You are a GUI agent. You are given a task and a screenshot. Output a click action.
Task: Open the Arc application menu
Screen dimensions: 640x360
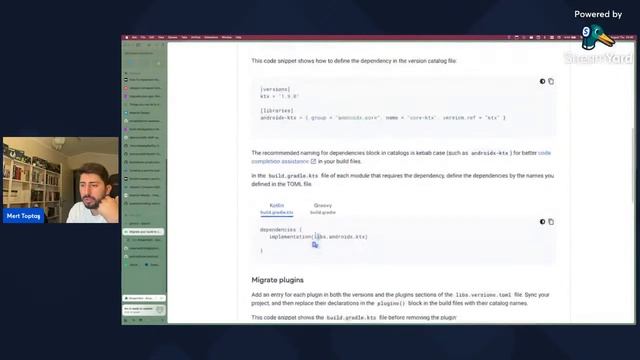click(134, 37)
